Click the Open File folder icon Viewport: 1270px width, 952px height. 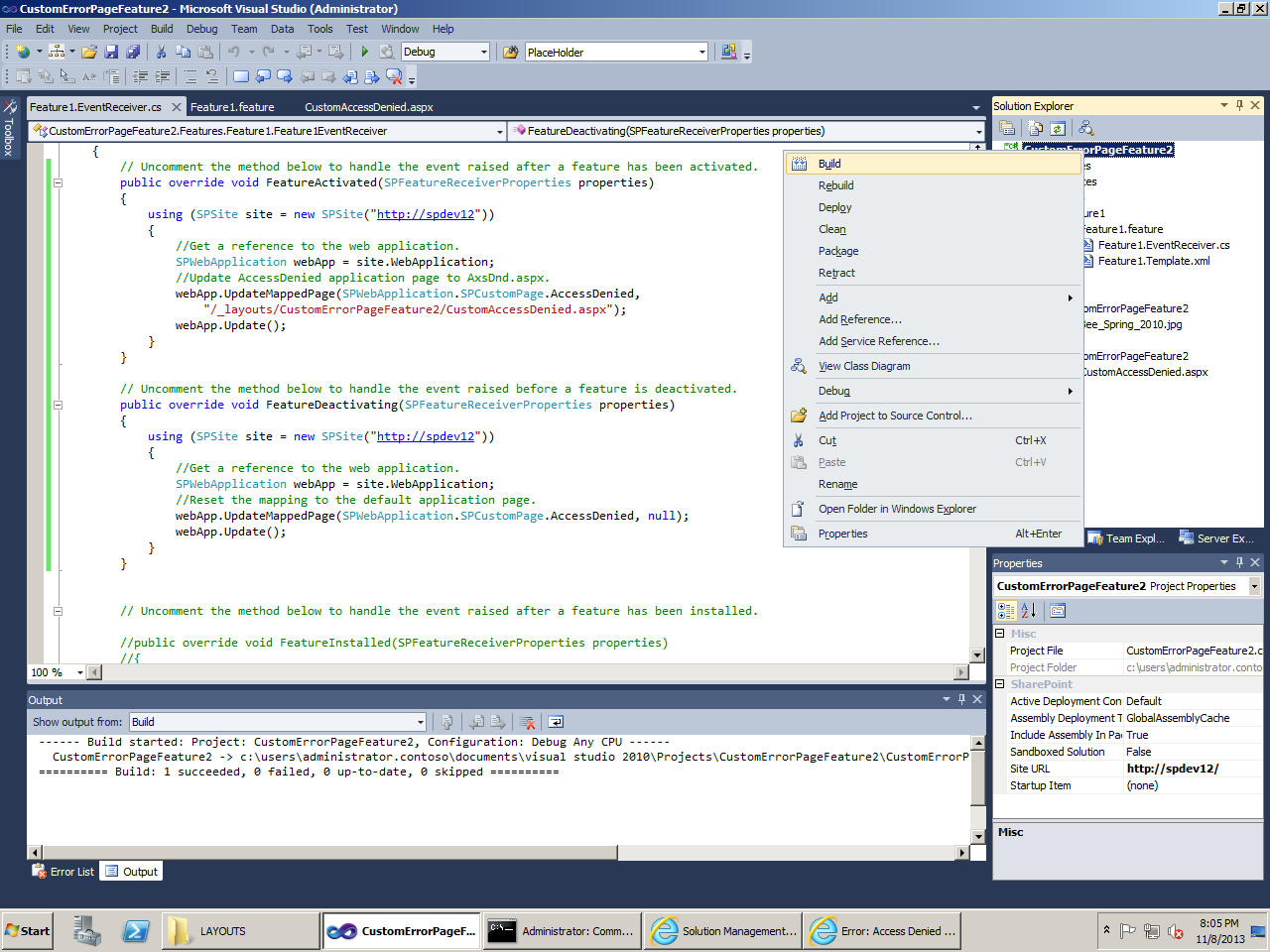pos(89,52)
